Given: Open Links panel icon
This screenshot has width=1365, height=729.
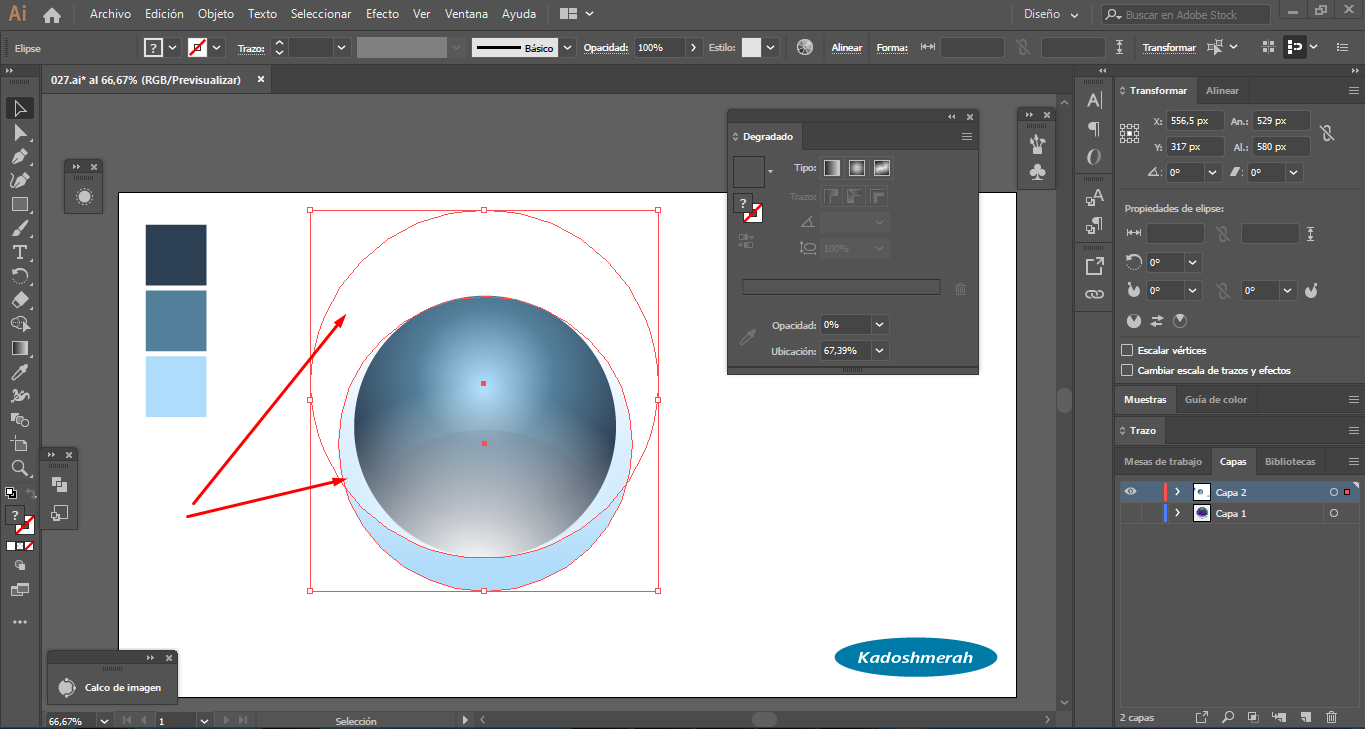Looking at the screenshot, I should pyautogui.click(x=1094, y=294).
